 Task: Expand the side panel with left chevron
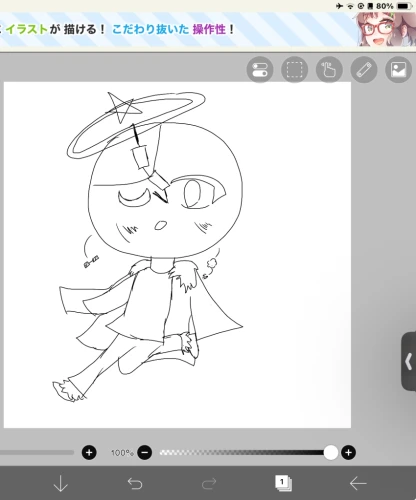point(409,361)
